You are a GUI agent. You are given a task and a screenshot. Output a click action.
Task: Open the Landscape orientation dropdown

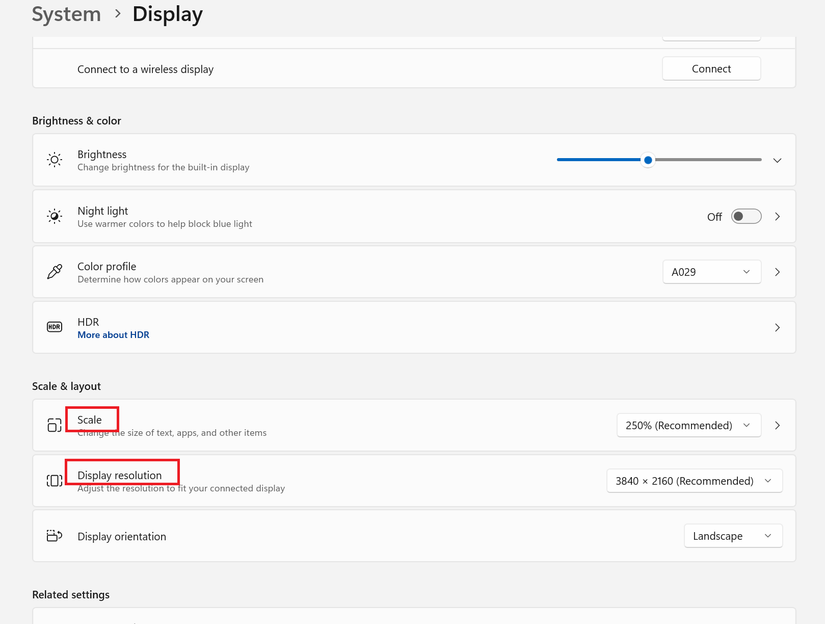click(x=733, y=536)
